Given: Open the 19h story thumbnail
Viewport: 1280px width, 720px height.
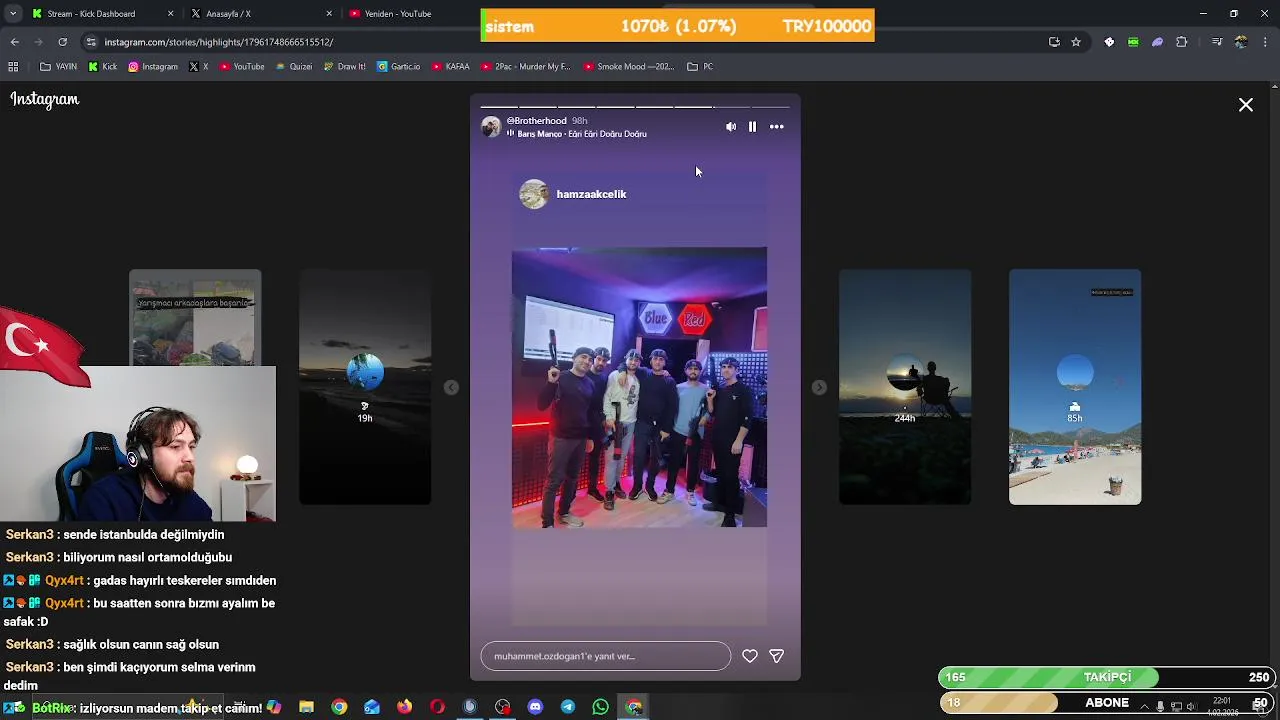Looking at the screenshot, I should pyautogui.click(x=365, y=387).
